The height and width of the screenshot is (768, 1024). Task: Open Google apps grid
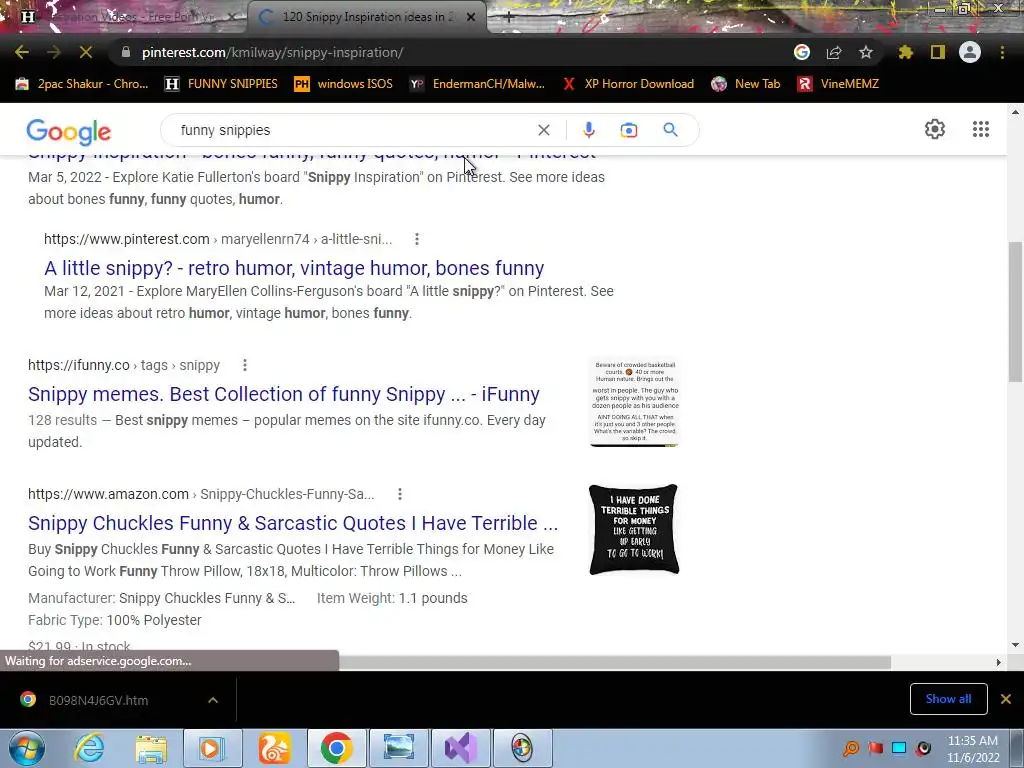[980, 129]
